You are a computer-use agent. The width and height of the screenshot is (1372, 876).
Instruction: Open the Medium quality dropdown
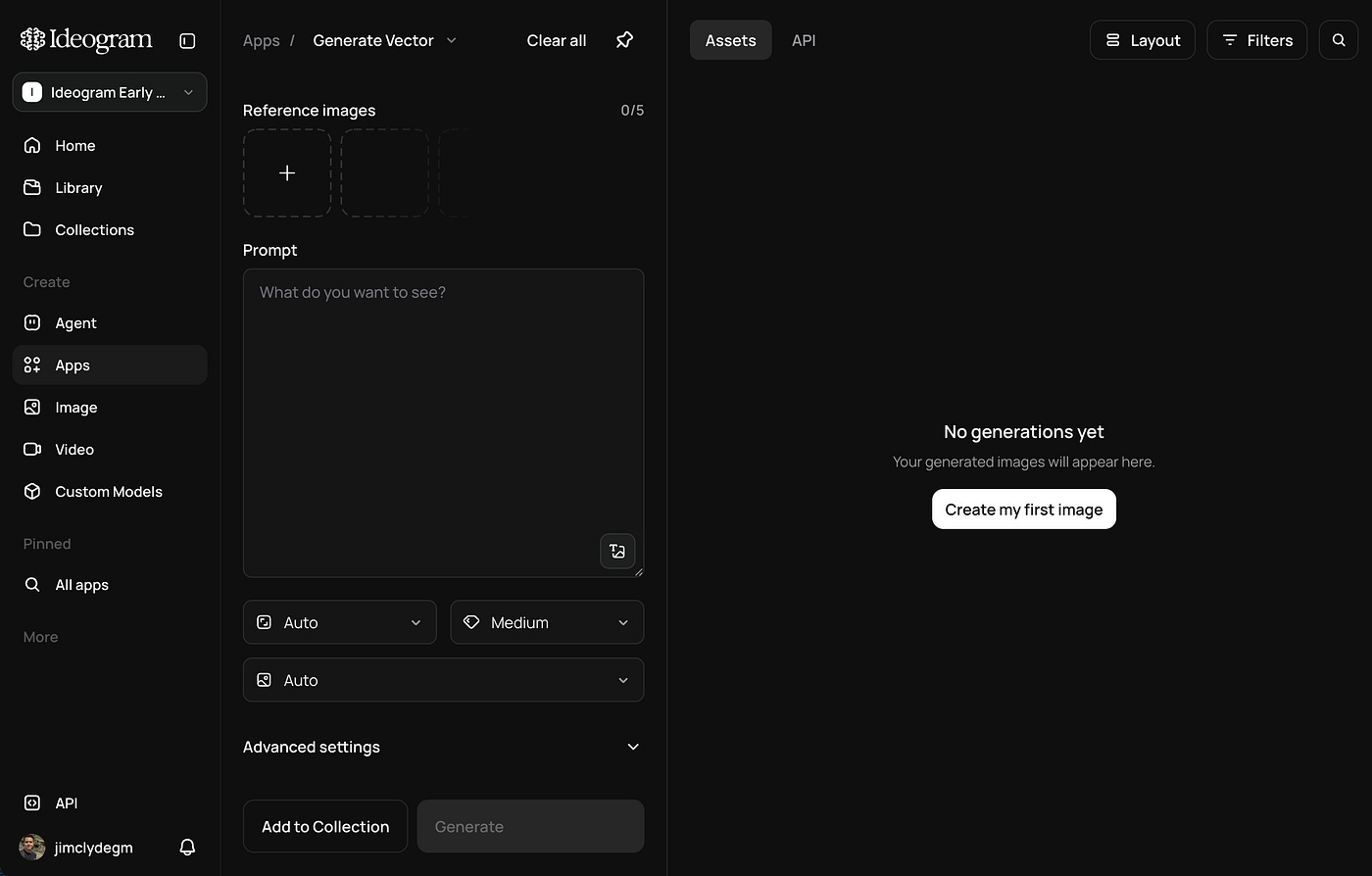click(x=547, y=622)
